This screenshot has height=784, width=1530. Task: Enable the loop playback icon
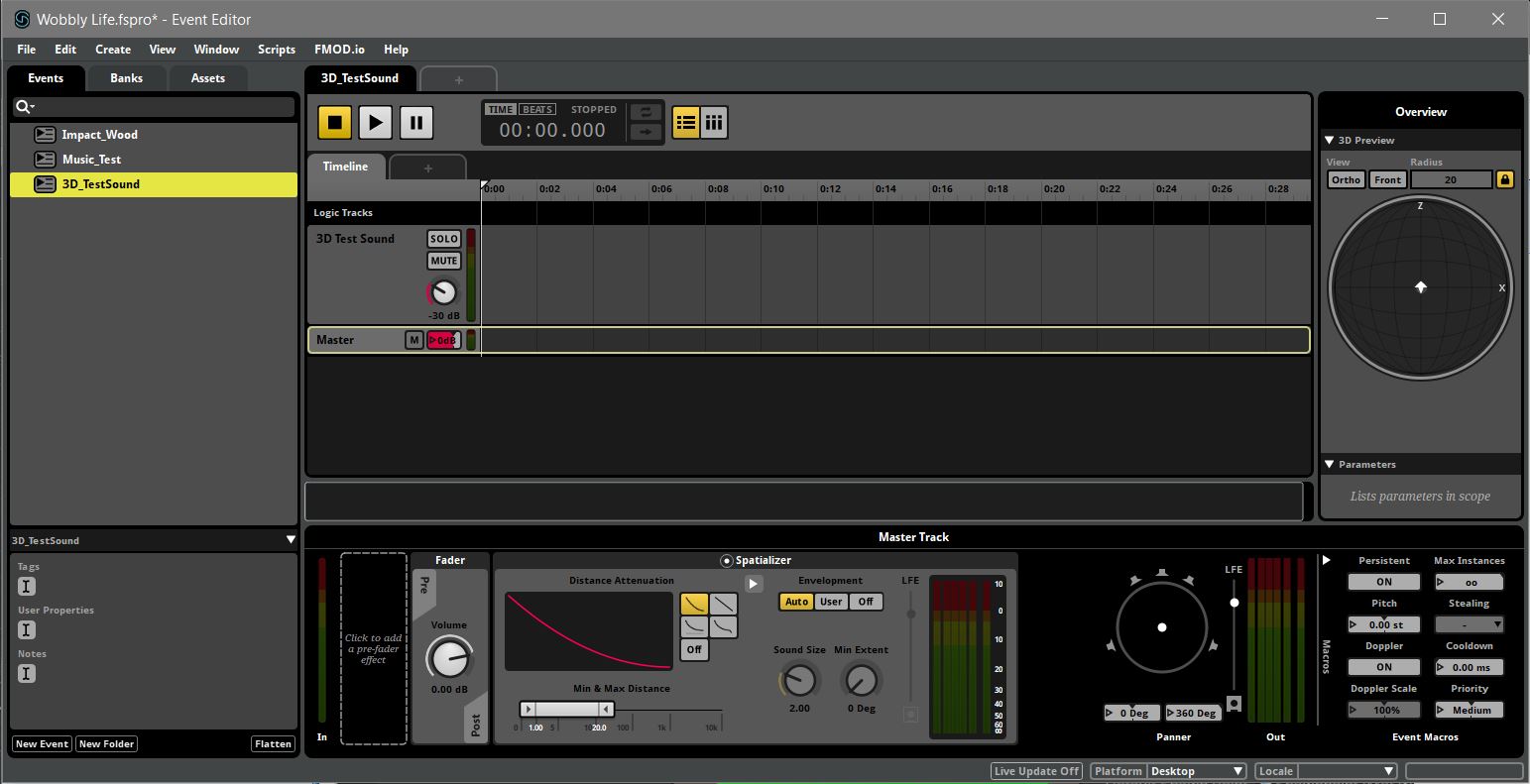(645, 114)
